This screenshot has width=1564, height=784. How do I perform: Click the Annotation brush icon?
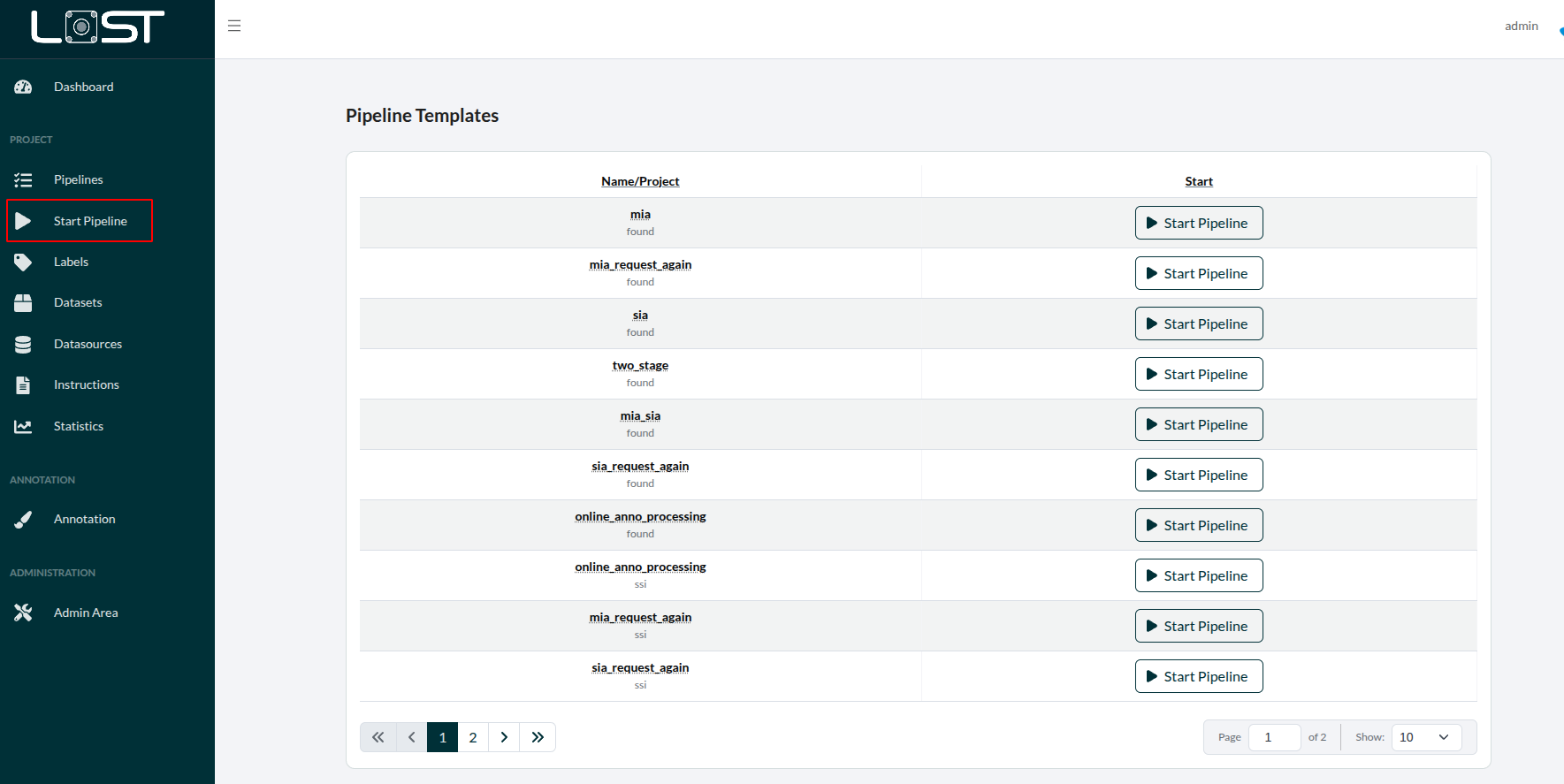click(x=23, y=520)
